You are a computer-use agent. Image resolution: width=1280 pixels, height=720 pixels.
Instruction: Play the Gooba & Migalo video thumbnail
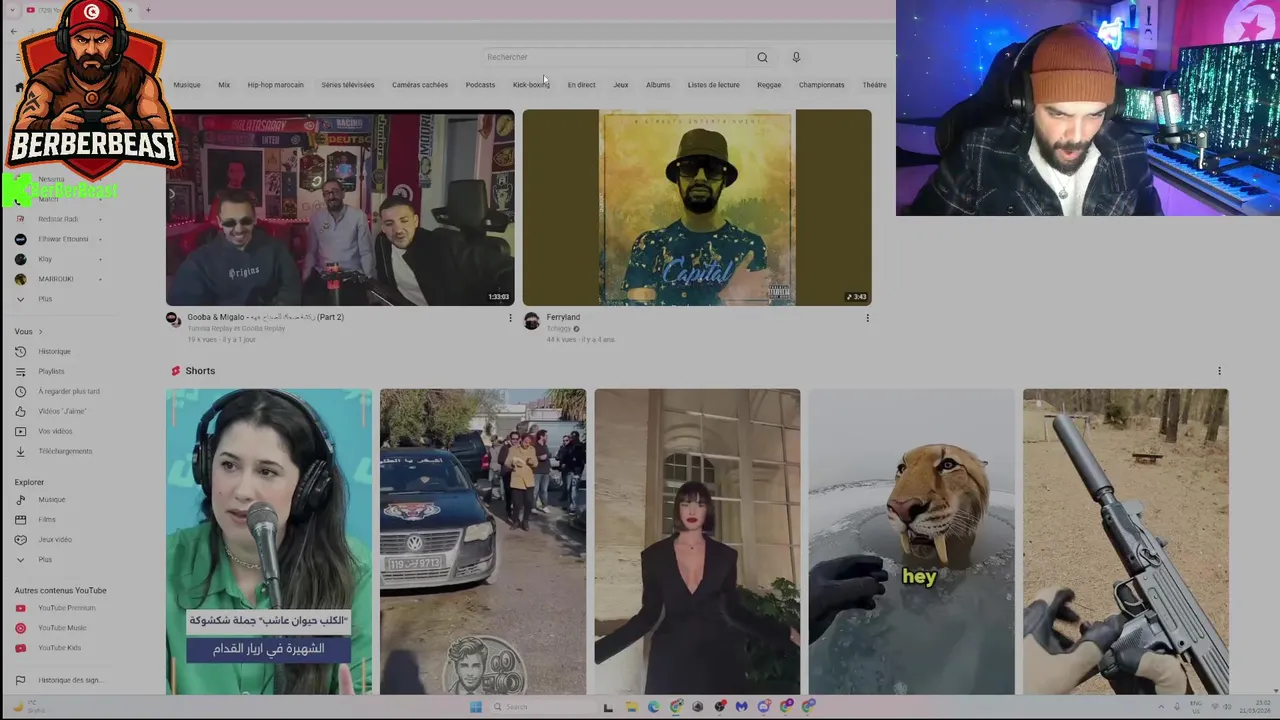point(340,207)
